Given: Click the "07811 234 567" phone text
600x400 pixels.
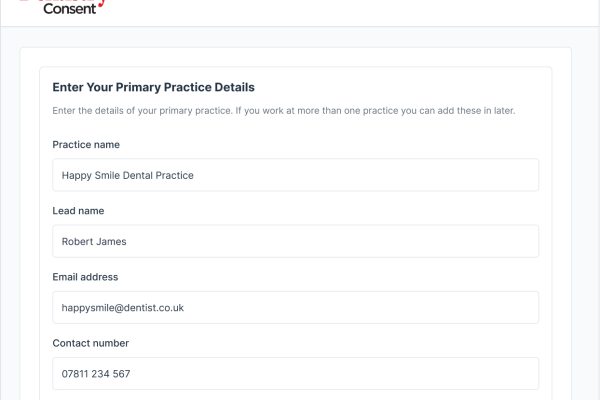Looking at the screenshot, I should (x=95, y=374).
